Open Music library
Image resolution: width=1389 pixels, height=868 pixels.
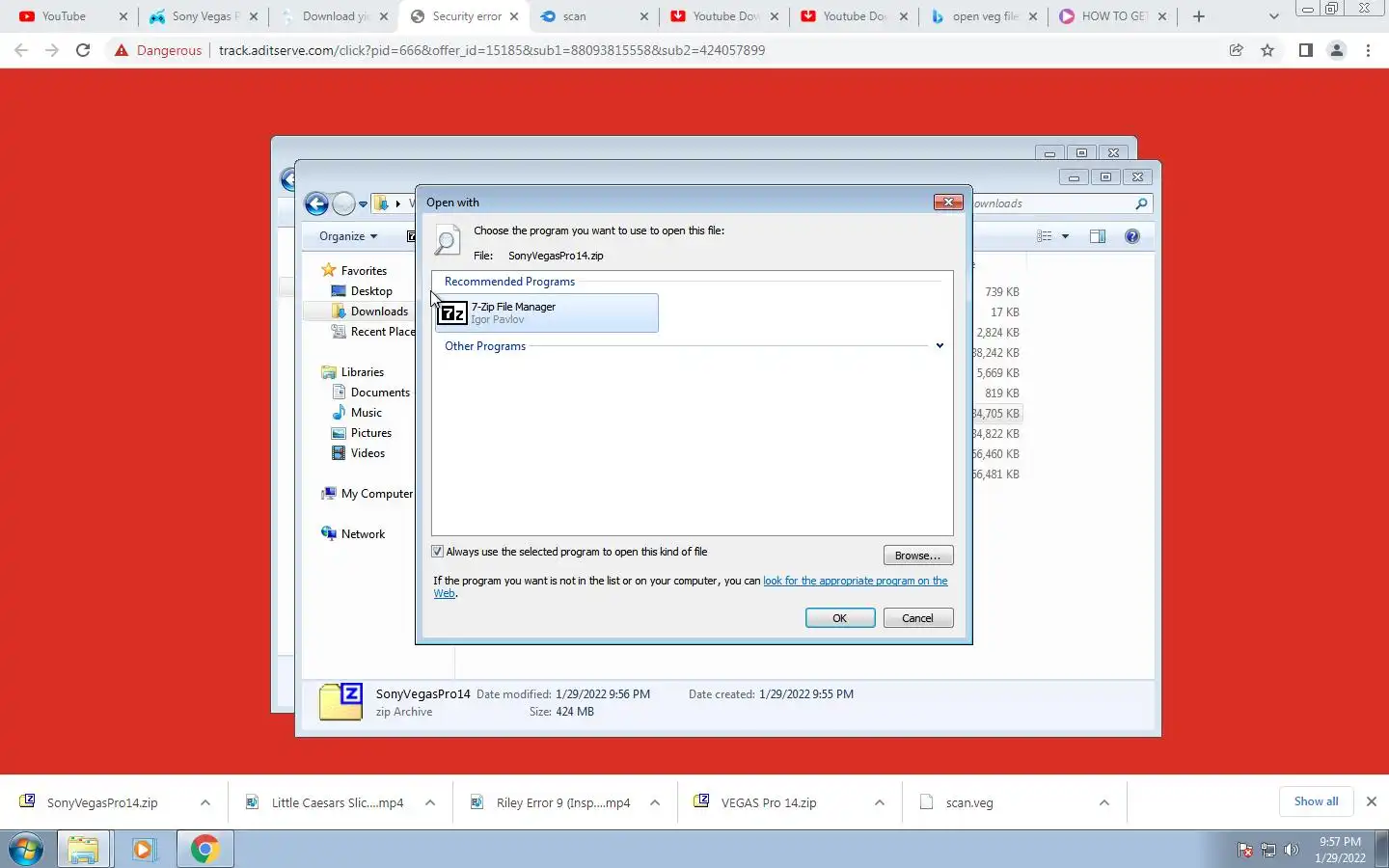point(367,413)
